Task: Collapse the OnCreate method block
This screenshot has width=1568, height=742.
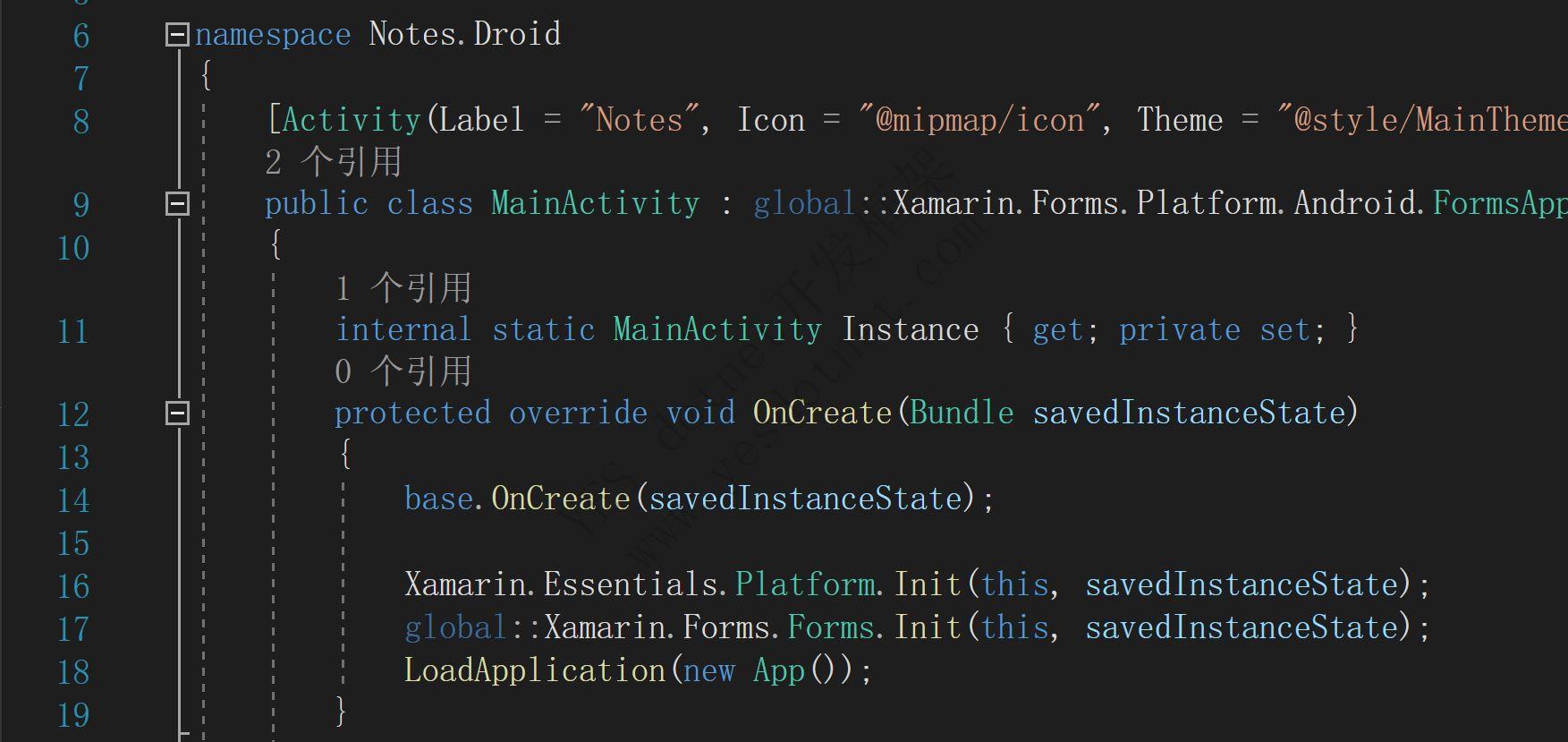Action: [x=177, y=413]
